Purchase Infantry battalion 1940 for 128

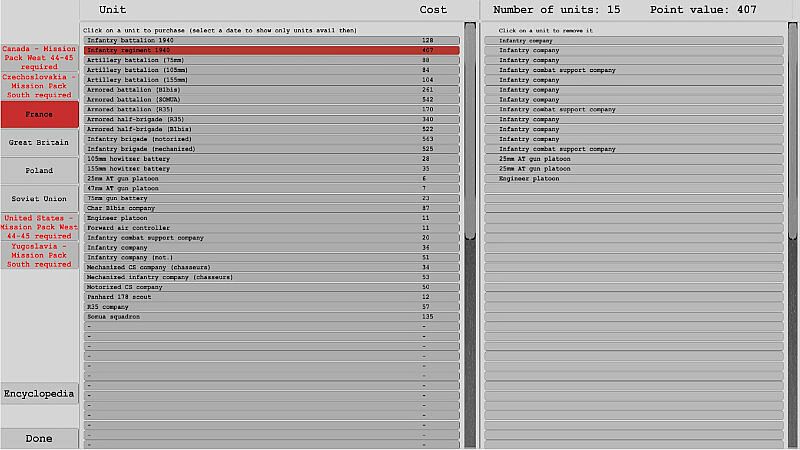point(271,40)
